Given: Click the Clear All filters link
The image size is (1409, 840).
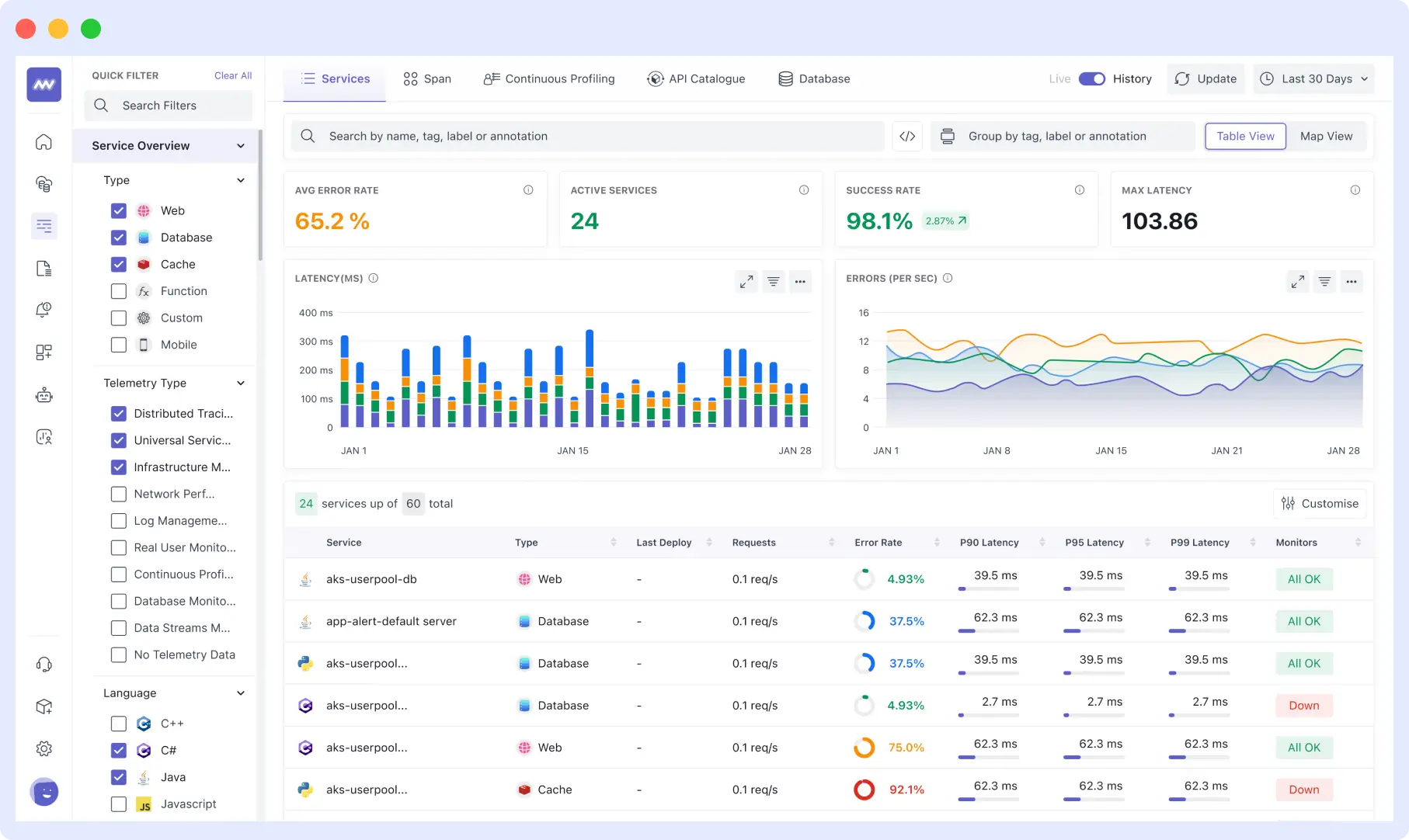Looking at the screenshot, I should (x=232, y=75).
